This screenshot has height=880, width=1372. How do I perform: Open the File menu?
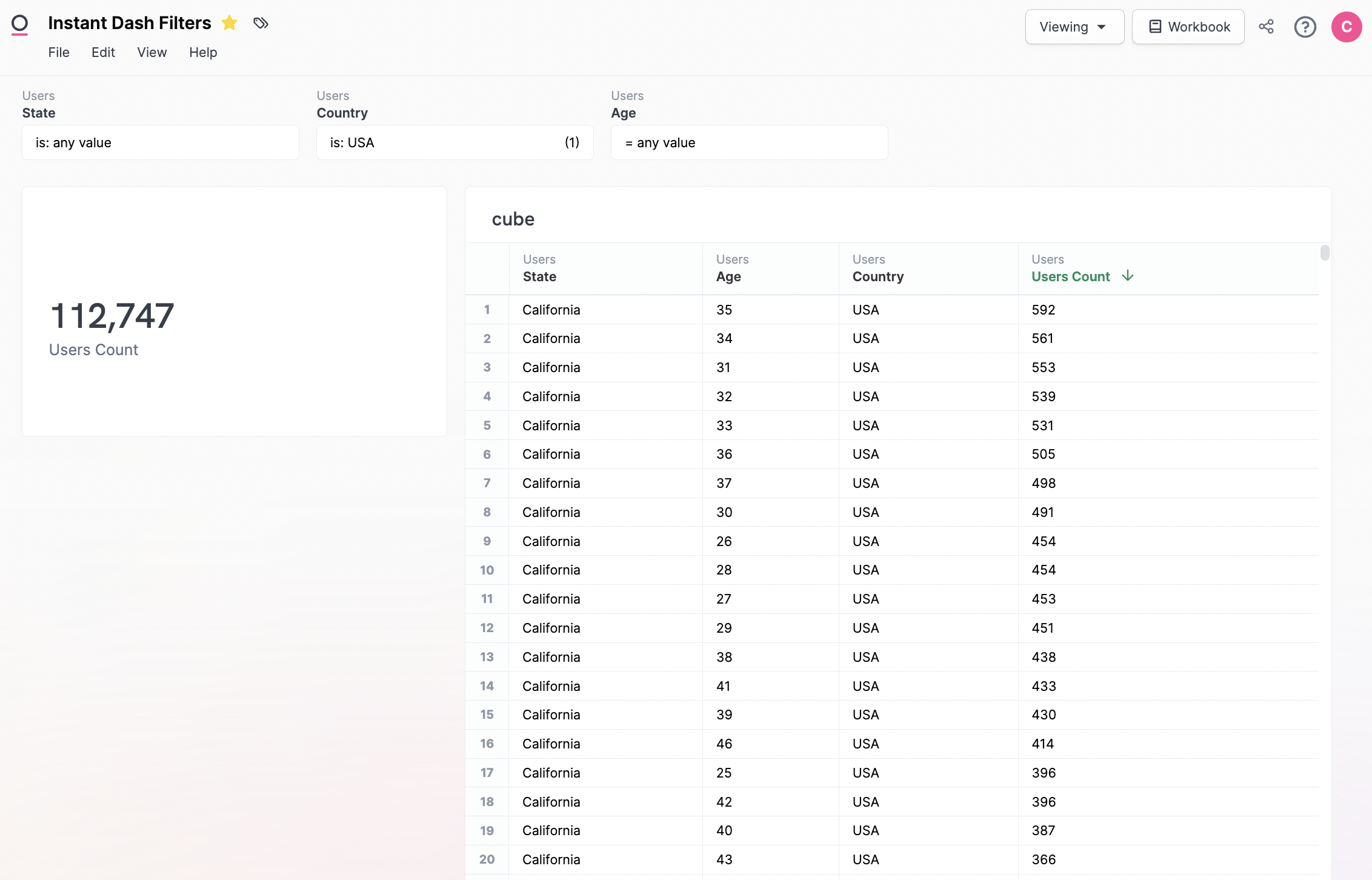[59, 53]
